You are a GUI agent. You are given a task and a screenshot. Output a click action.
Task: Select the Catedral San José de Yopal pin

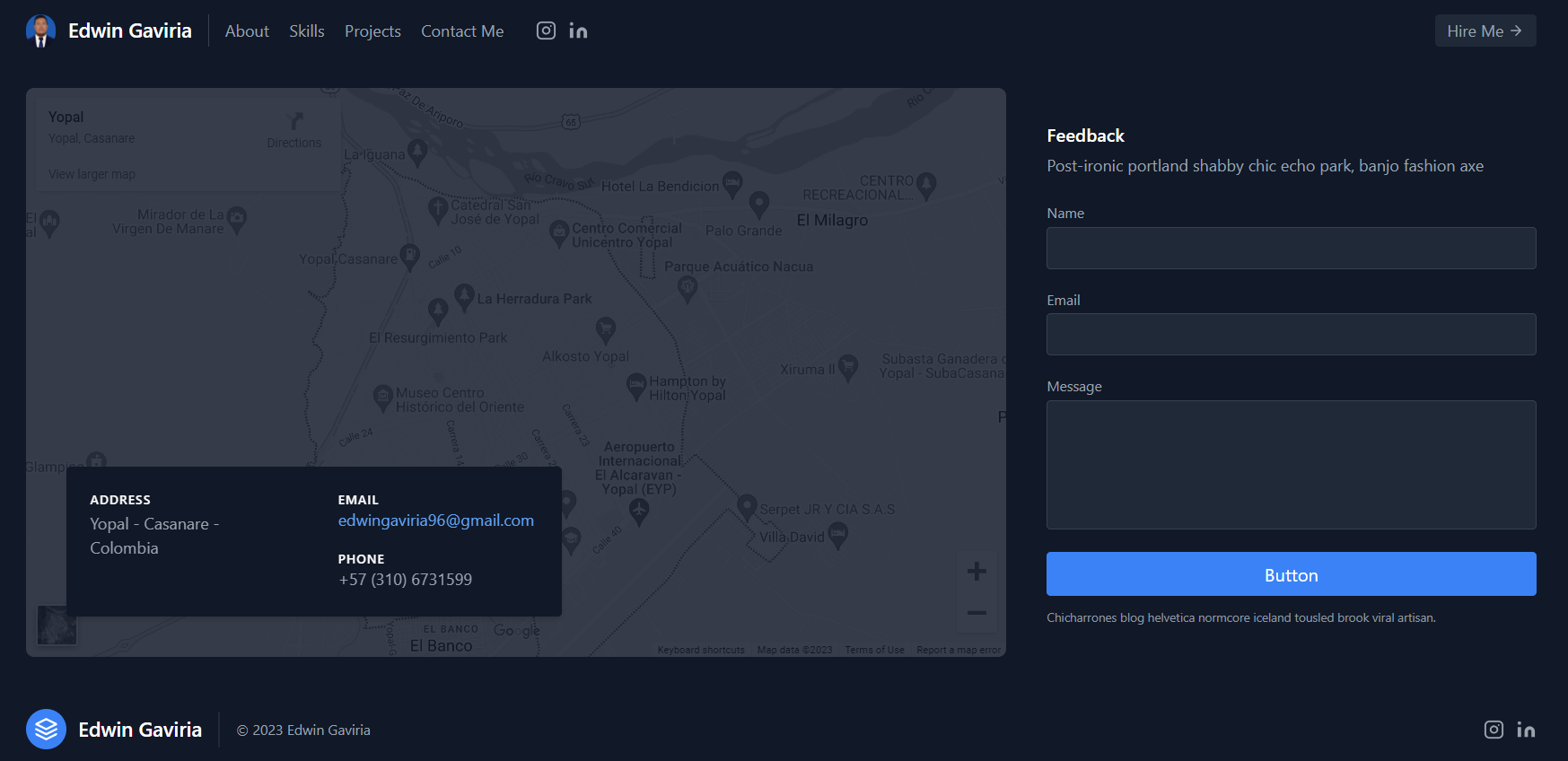pyautogui.click(x=438, y=210)
